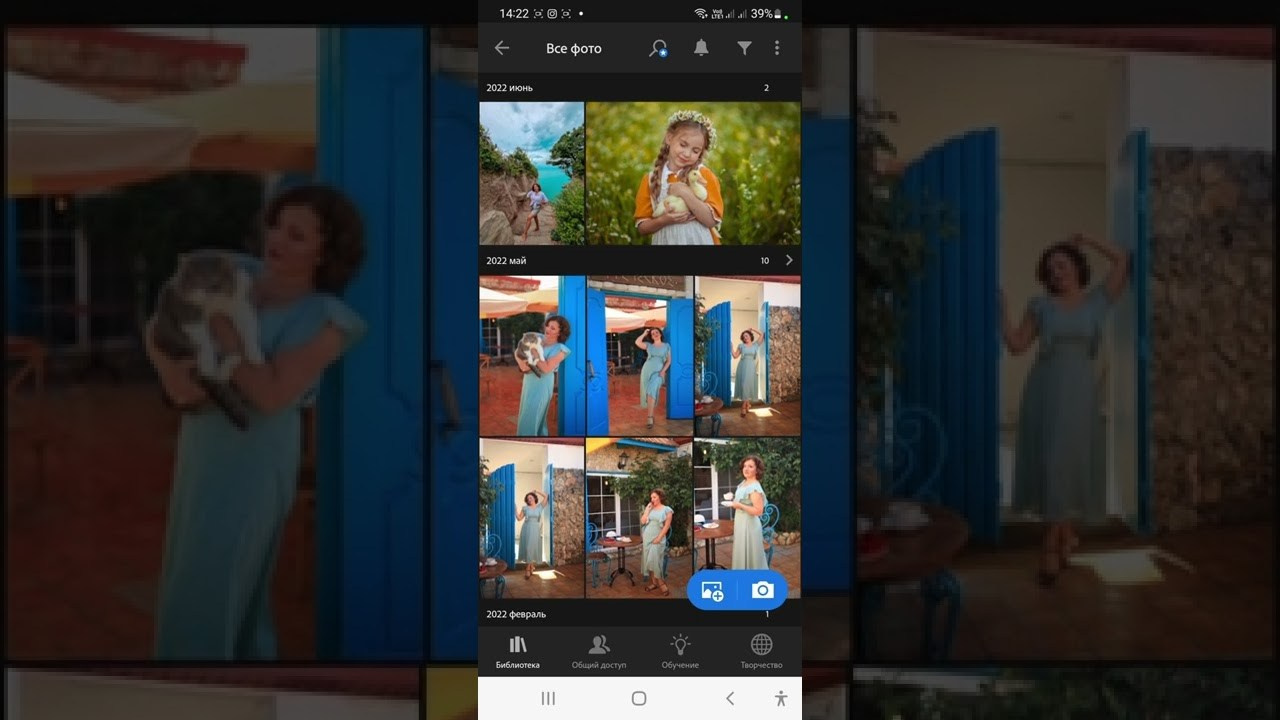Open the camera capture button

tap(762, 590)
